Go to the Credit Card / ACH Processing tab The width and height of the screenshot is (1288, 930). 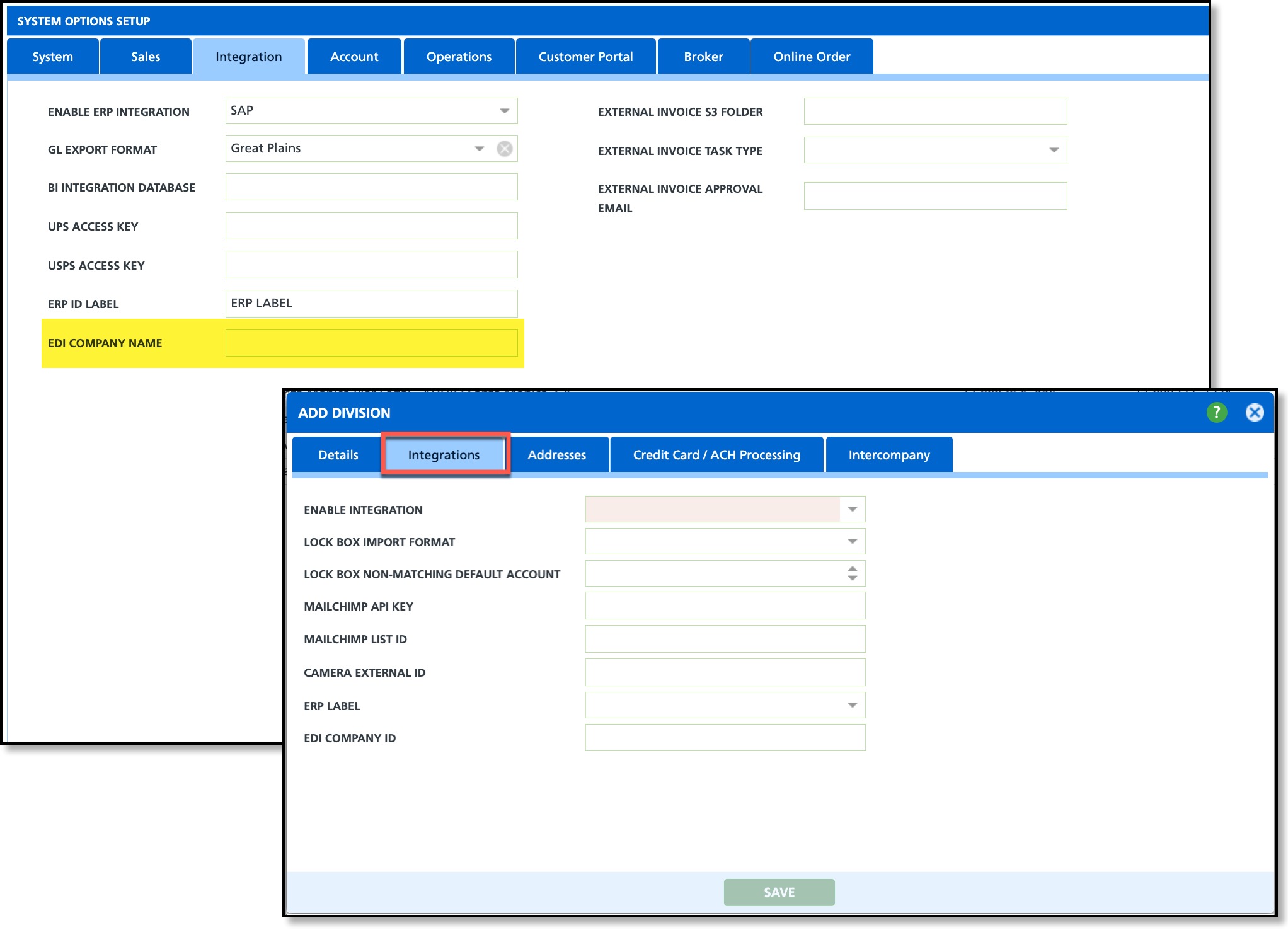click(716, 455)
